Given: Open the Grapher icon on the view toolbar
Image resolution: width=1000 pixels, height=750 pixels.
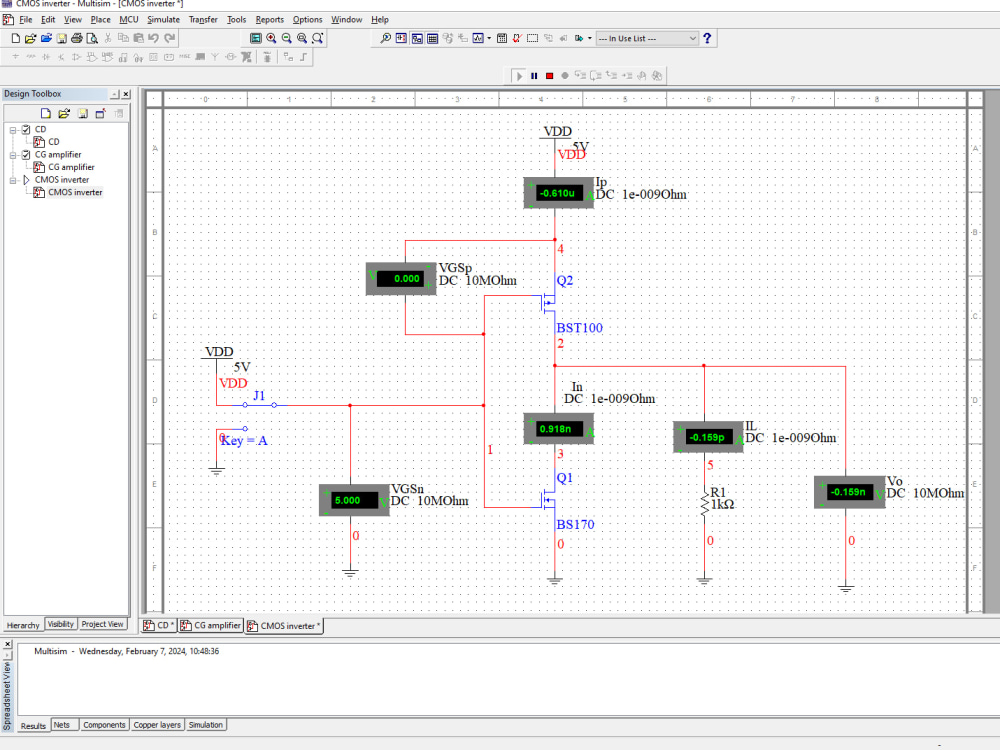Looking at the screenshot, I should pos(479,38).
